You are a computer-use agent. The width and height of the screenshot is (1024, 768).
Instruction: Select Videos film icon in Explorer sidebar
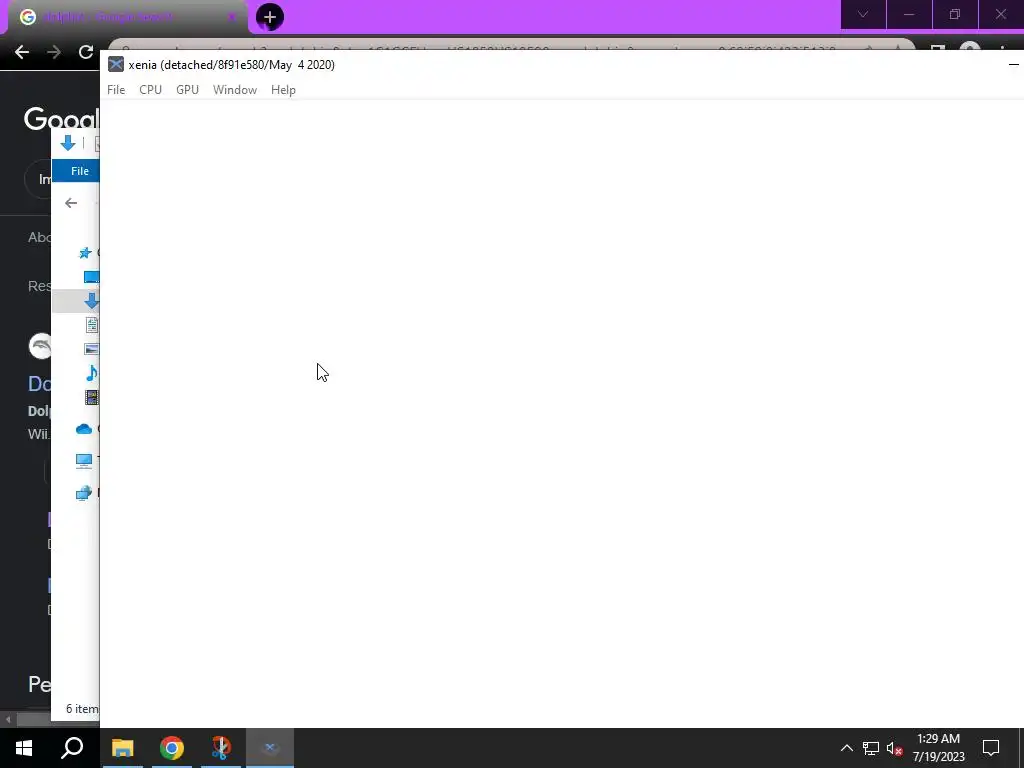click(91, 397)
